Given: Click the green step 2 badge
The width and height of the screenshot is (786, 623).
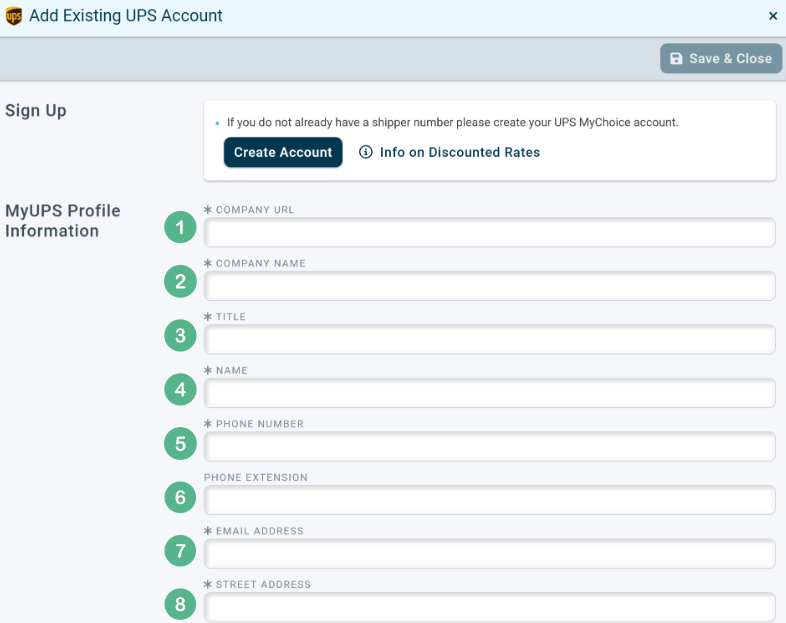Looking at the screenshot, I should (x=180, y=281).
